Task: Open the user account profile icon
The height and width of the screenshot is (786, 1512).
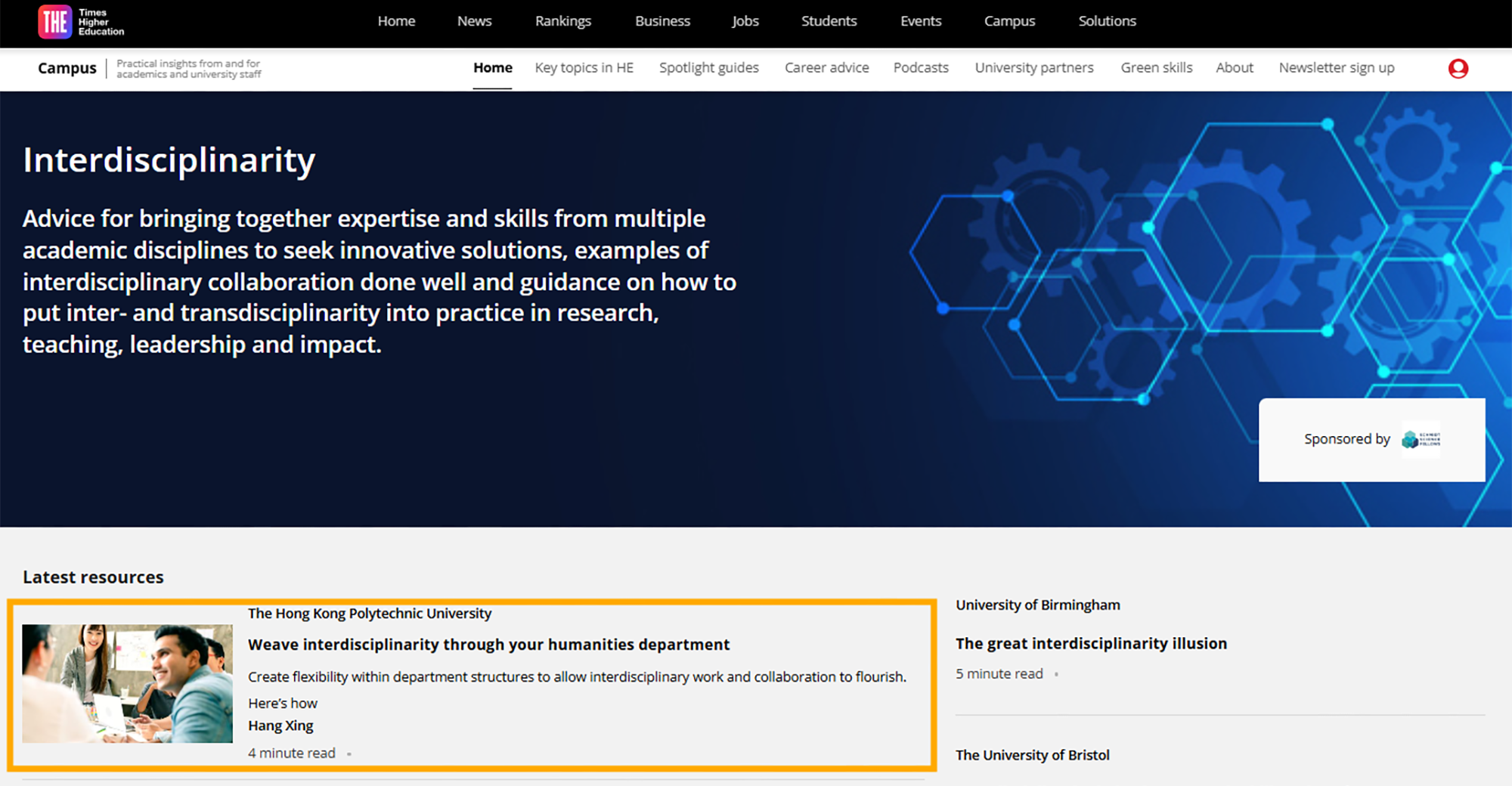Action: pos(1458,69)
